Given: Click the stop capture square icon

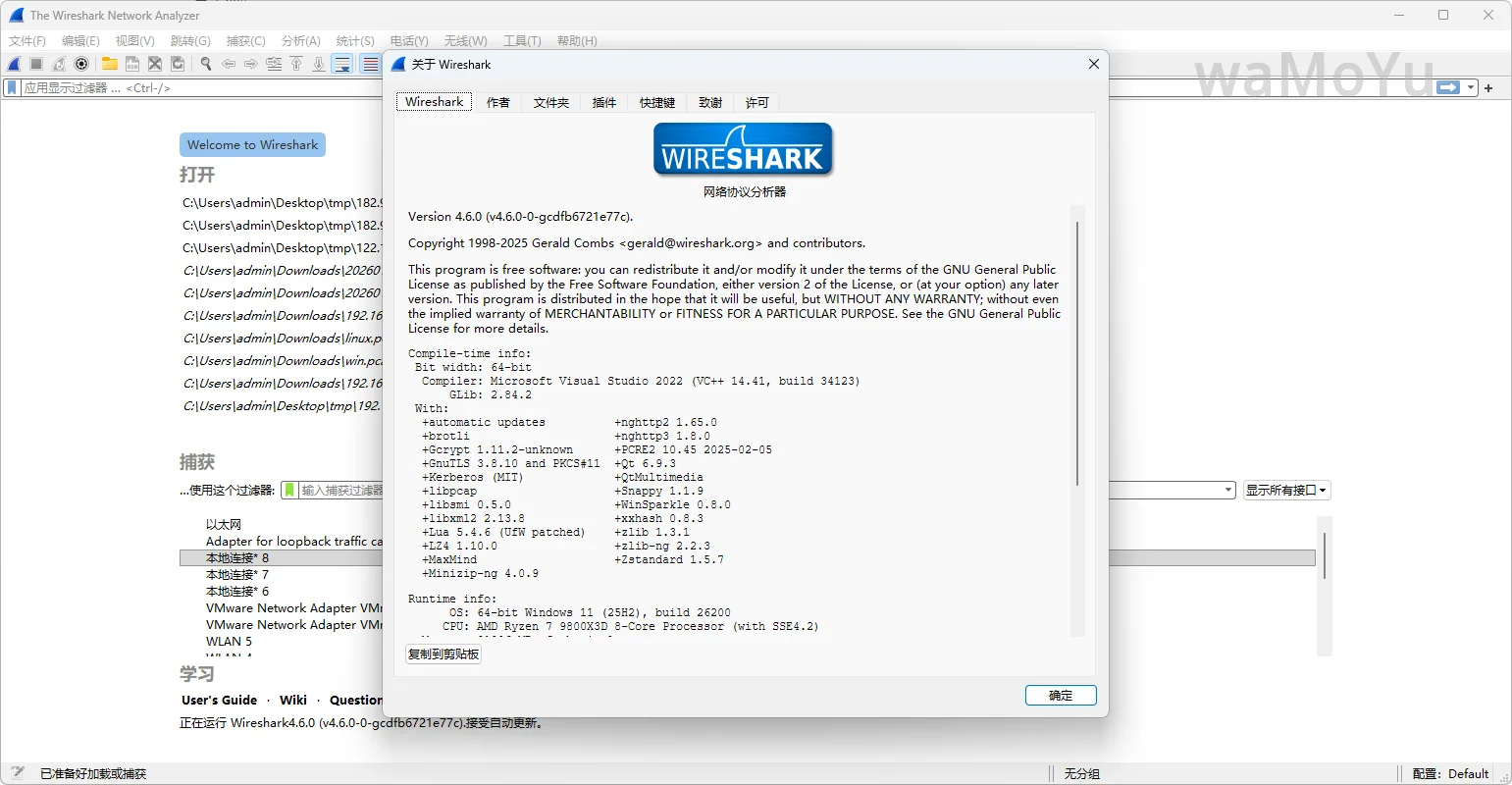Looking at the screenshot, I should (x=36, y=64).
